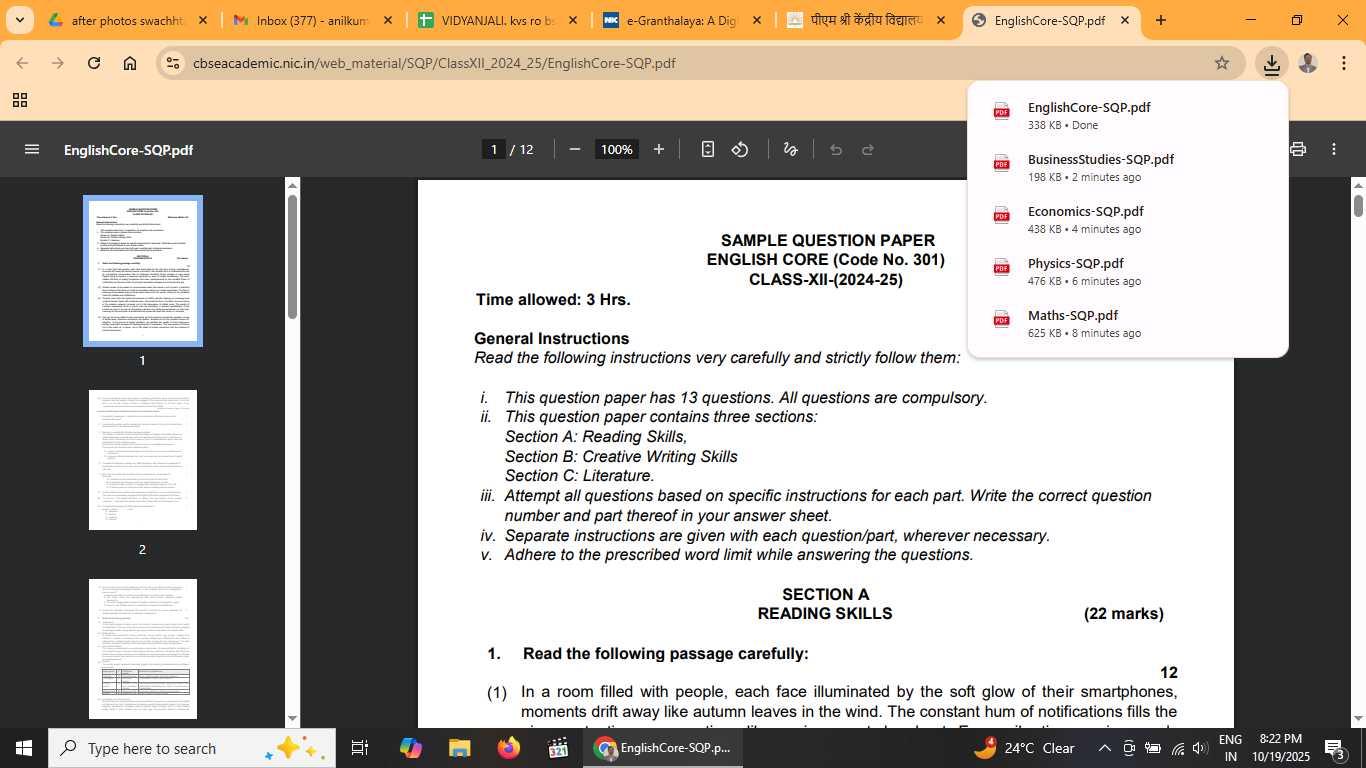This screenshot has height=768, width=1366.
Task: Show hidden system tray icons
Action: (1105, 748)
